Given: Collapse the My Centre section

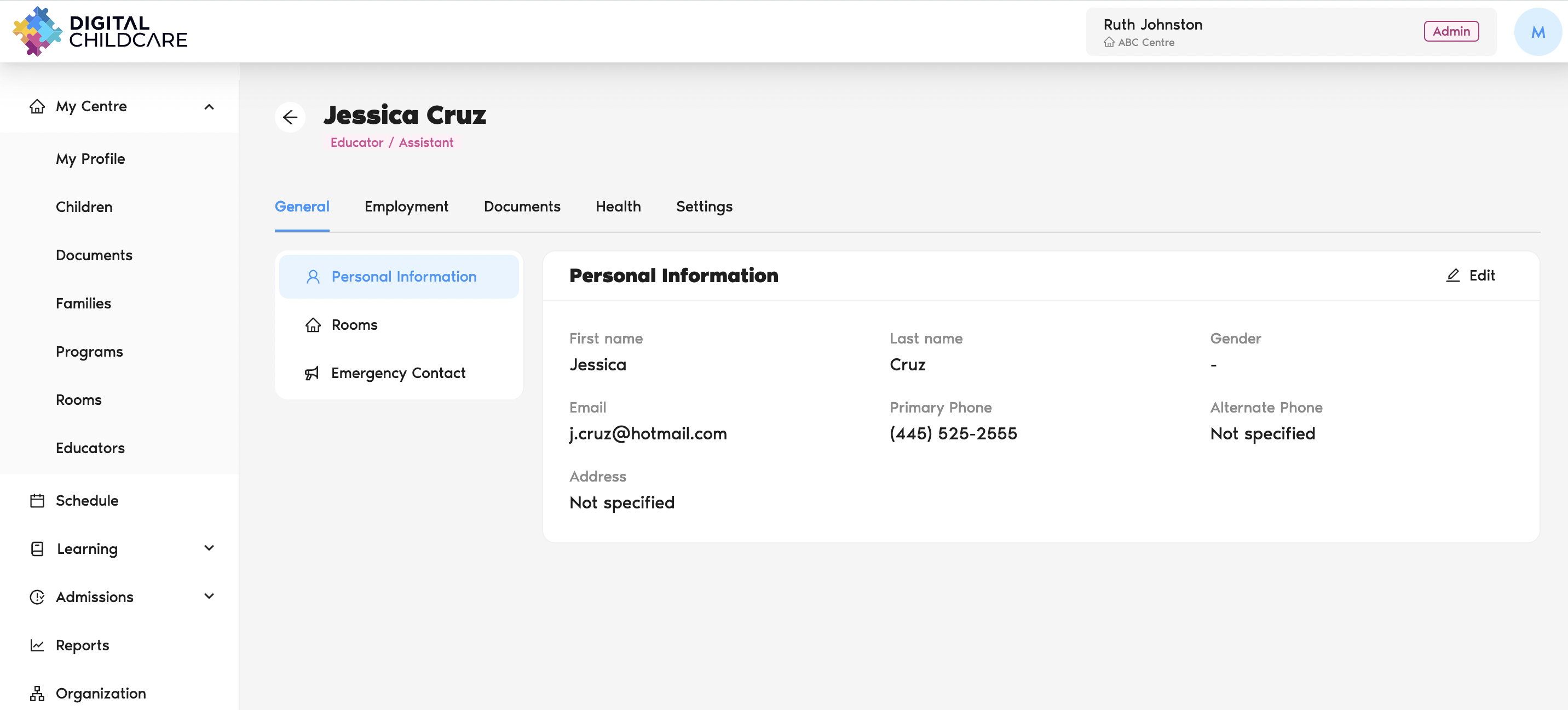Looking at the screenshot, I should point(209,107).
